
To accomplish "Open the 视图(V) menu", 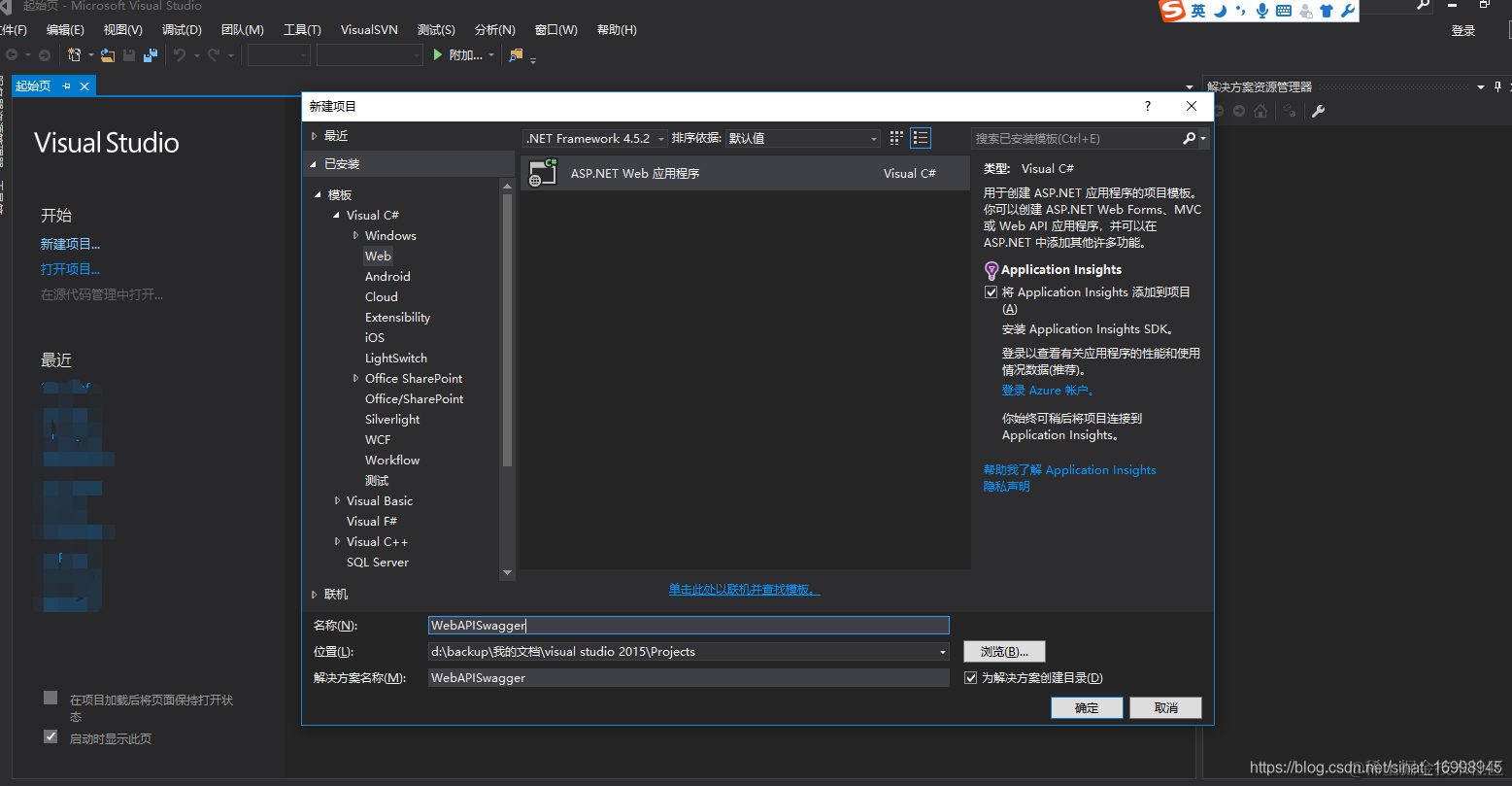I will [x=123, y=30].
